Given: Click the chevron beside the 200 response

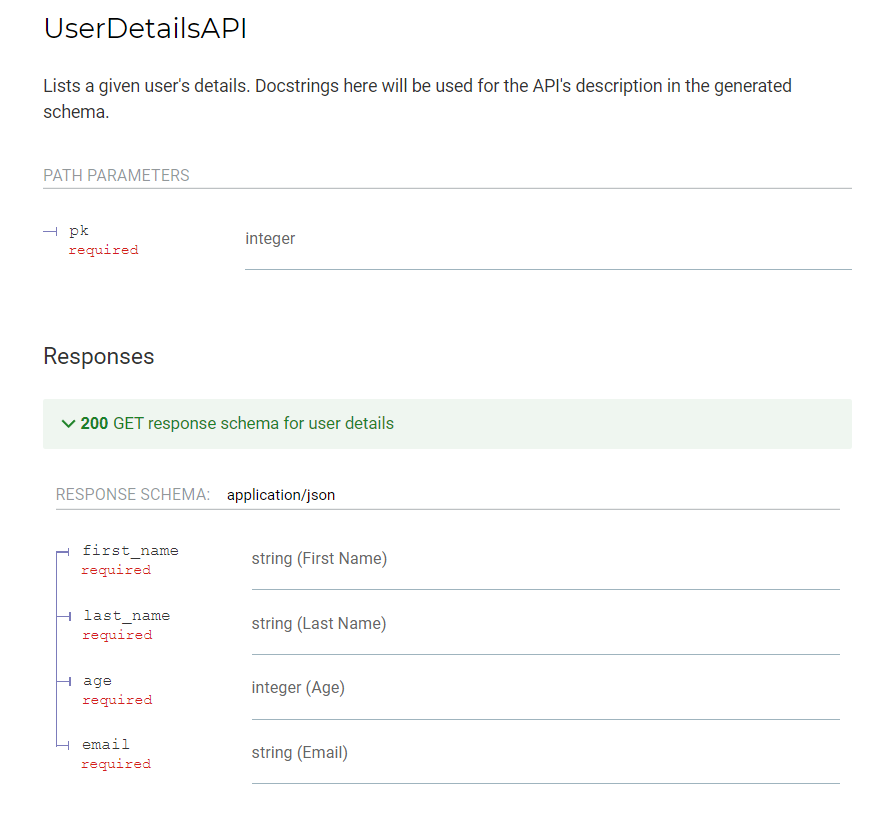Looking at the screenshot, I should click(x=66, y=423).
